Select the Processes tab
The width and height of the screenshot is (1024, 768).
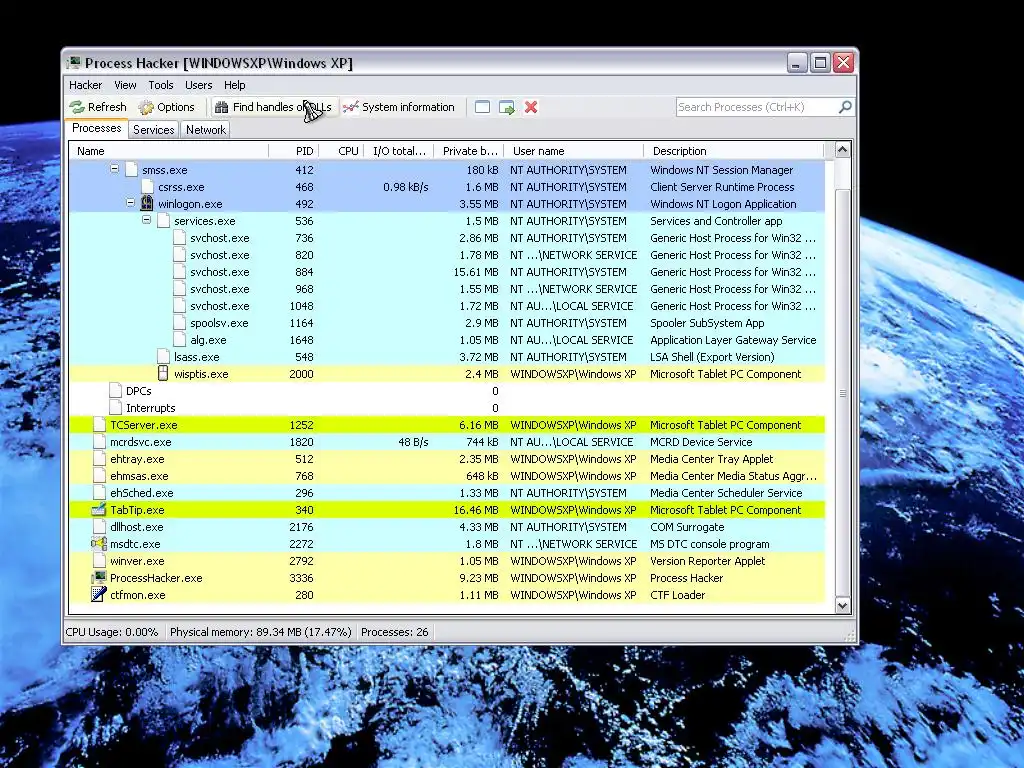click(97, 128)
